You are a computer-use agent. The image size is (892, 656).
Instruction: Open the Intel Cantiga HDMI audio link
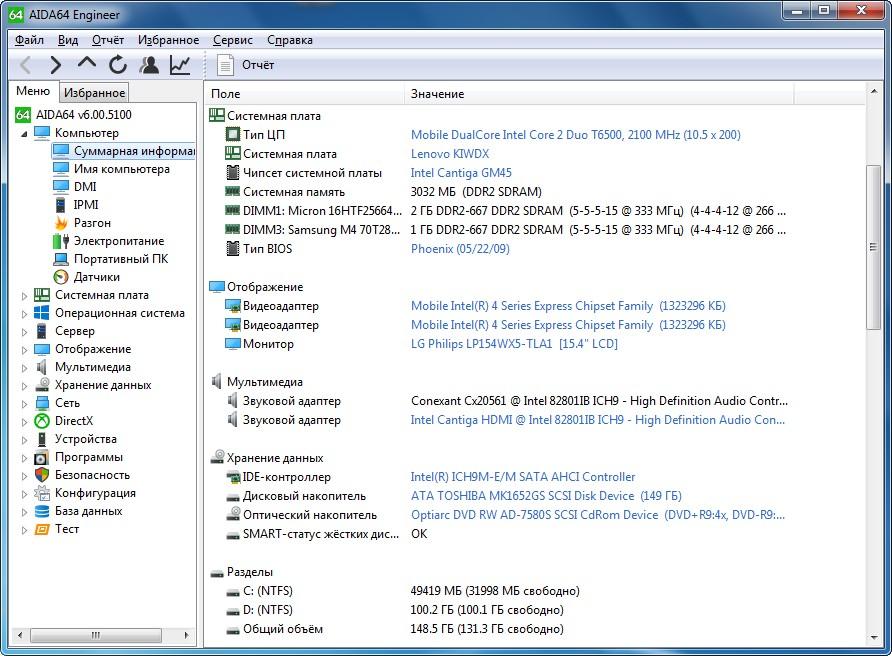(x=598, y=420)
